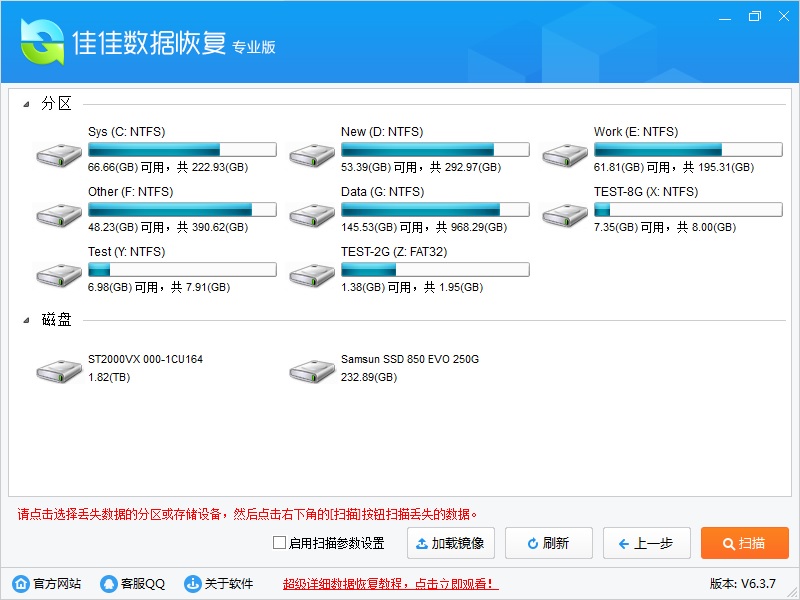
Task: Select the New (D: NTFS) drive icon
Action: 313,154
